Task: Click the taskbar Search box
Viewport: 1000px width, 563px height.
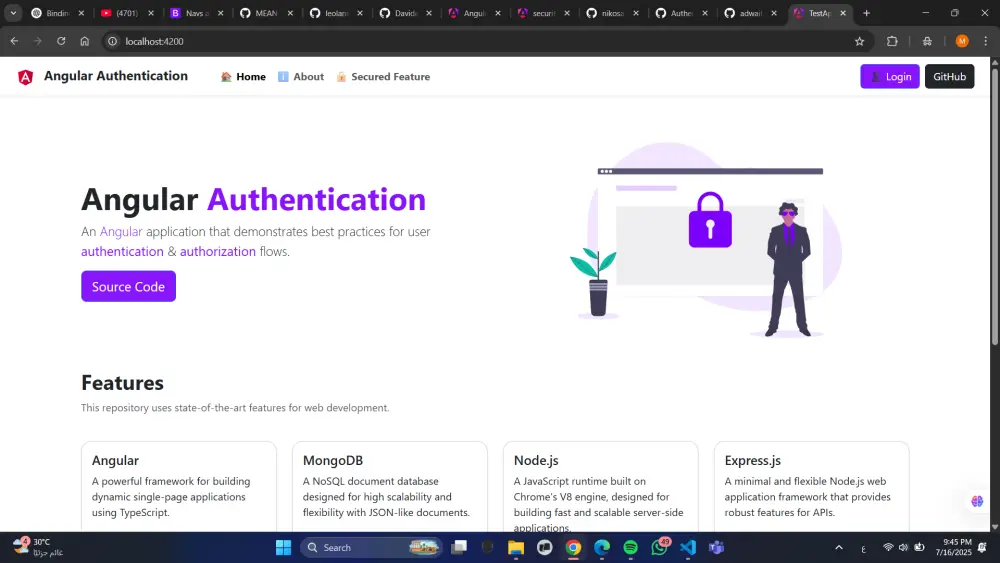Action: (x=371, y=547)
